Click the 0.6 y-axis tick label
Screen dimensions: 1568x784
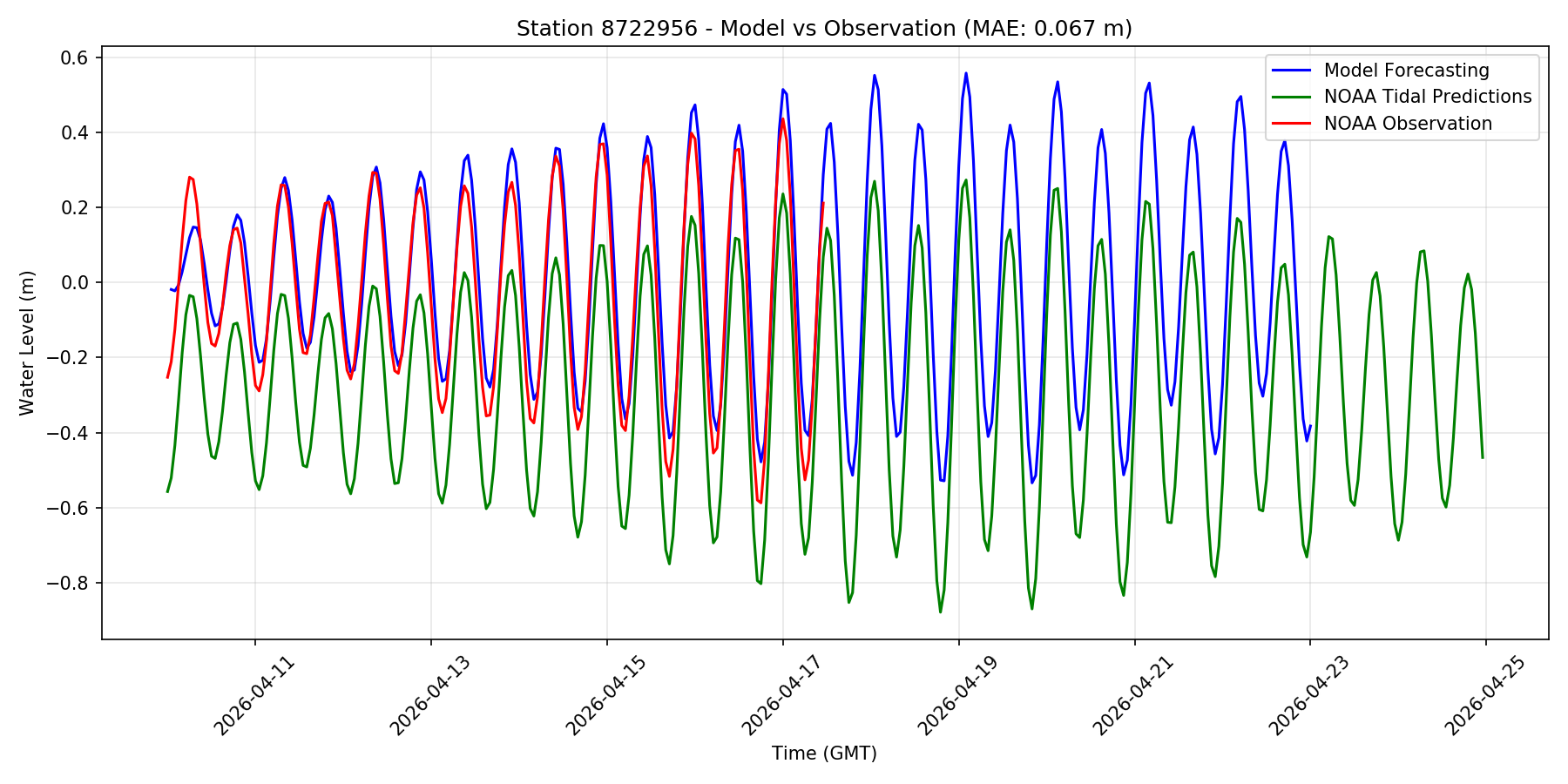77,57
